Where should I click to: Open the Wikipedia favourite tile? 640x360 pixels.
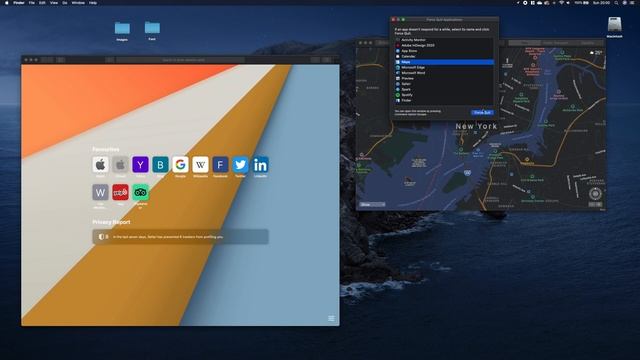pyautogui.click(x=200, y=164)
